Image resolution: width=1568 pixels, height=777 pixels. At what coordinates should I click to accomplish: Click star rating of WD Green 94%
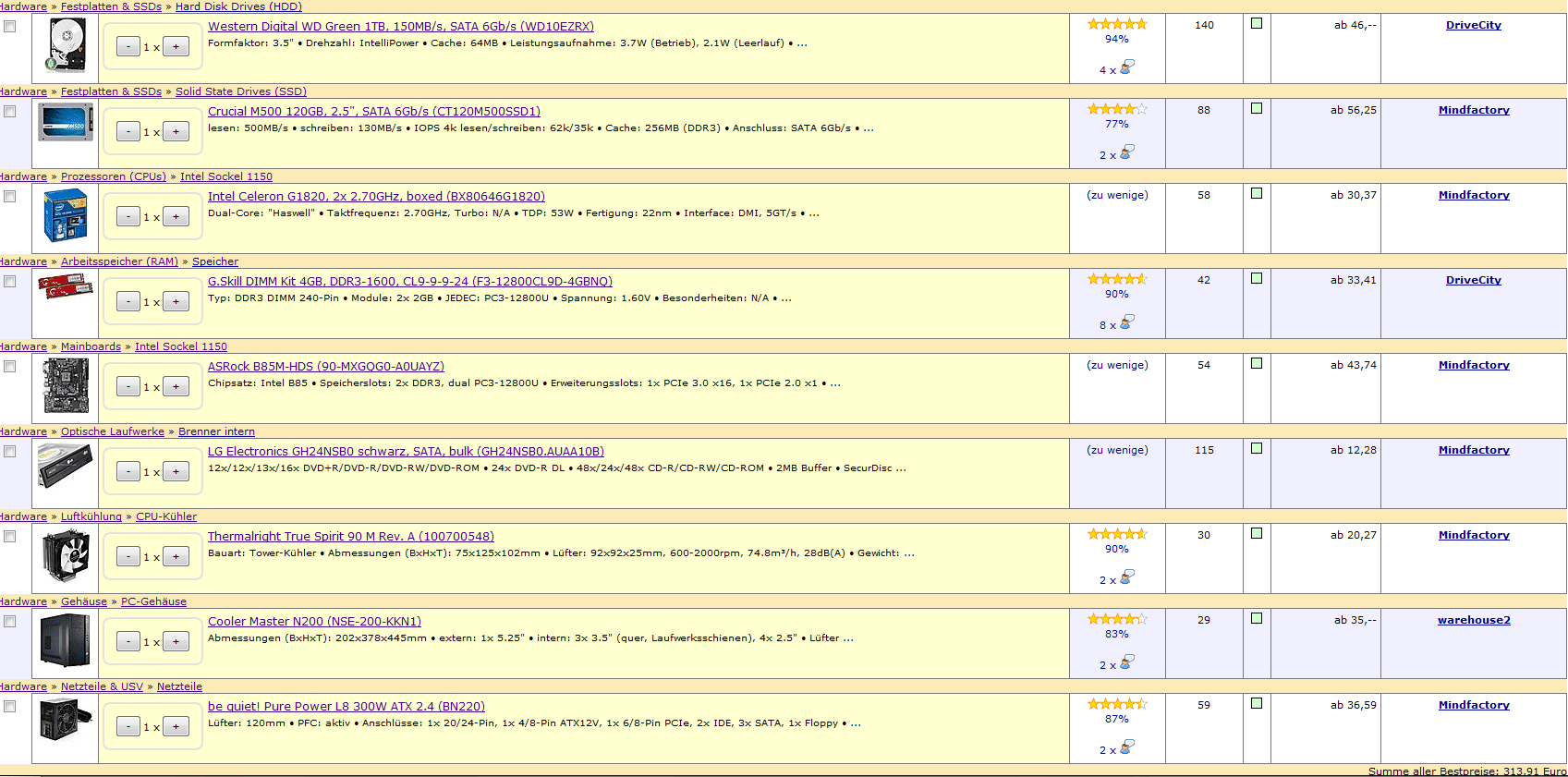click(1117, 24)
